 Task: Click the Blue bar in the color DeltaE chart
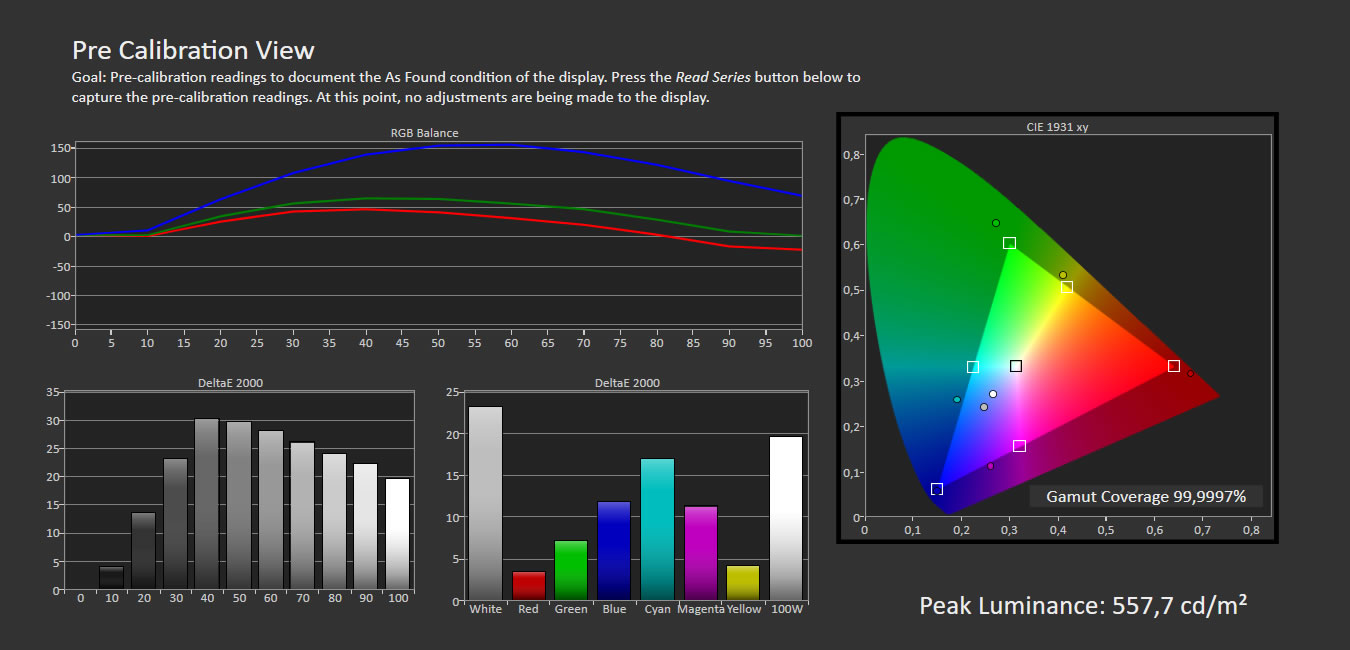pyautogui.click(x=614, y=551)
